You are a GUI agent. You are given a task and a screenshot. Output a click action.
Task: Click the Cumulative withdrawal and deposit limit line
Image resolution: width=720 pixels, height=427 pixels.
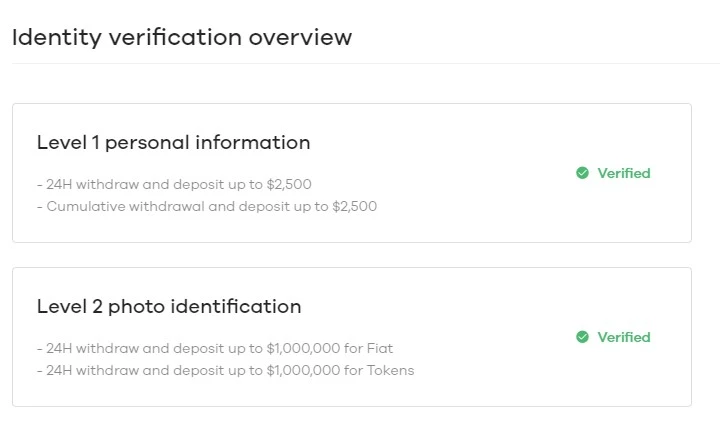coord(207,207)
